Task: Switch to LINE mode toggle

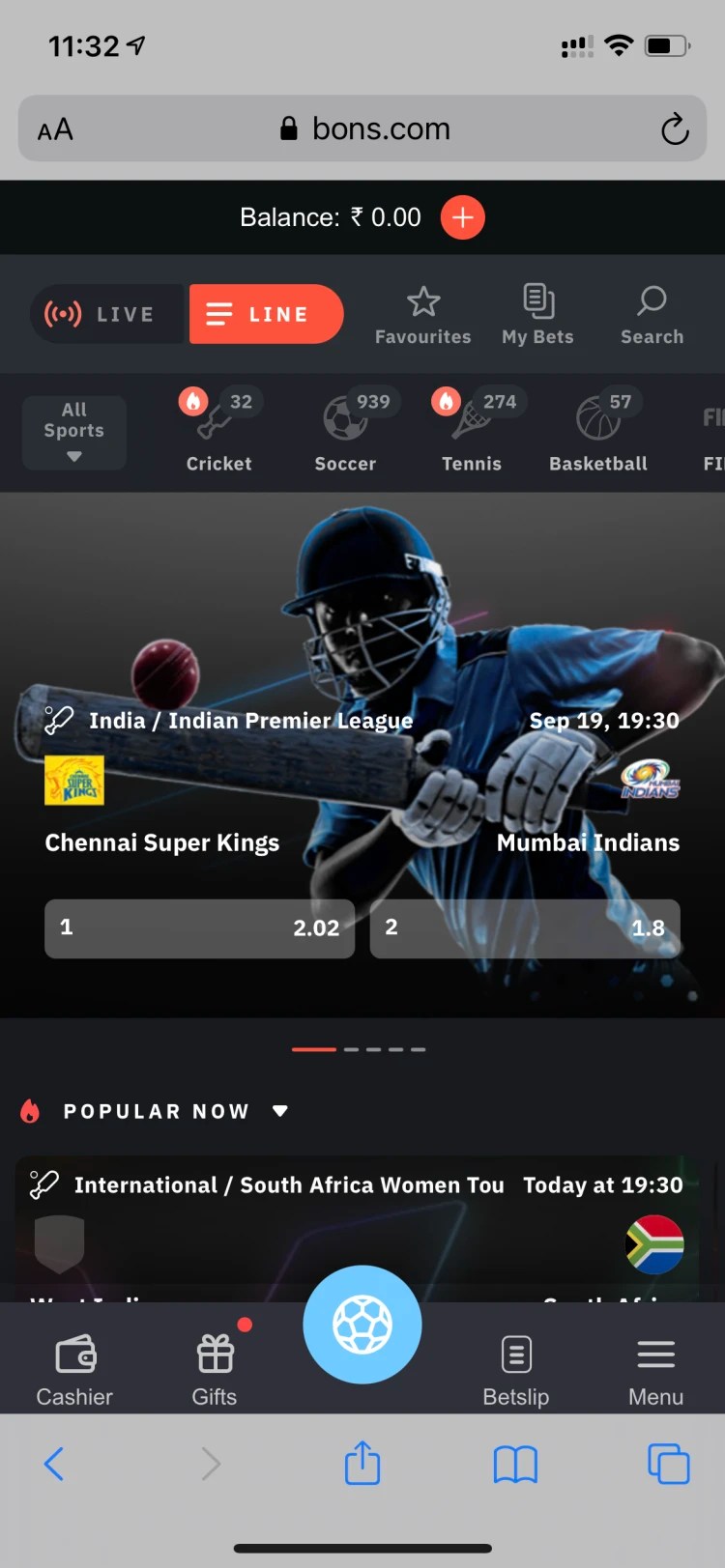Action: (x=266, y=314)
